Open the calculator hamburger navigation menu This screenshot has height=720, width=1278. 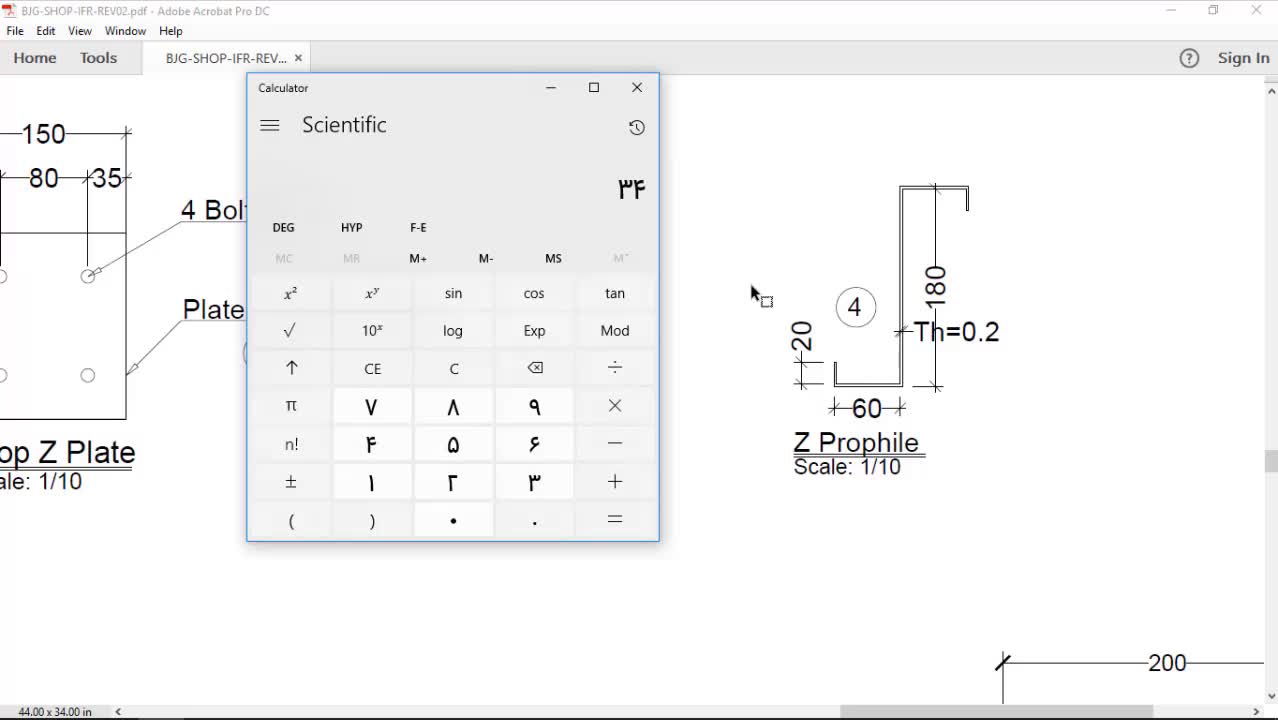pyautogui.click(x=269, y=126)
